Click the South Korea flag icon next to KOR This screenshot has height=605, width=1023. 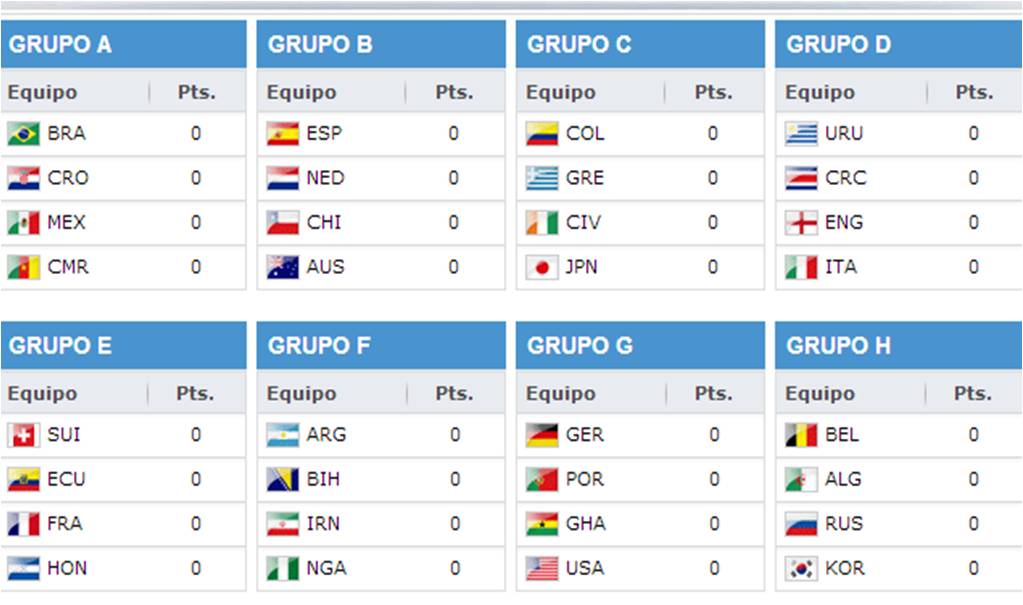[x=801, y=568]
